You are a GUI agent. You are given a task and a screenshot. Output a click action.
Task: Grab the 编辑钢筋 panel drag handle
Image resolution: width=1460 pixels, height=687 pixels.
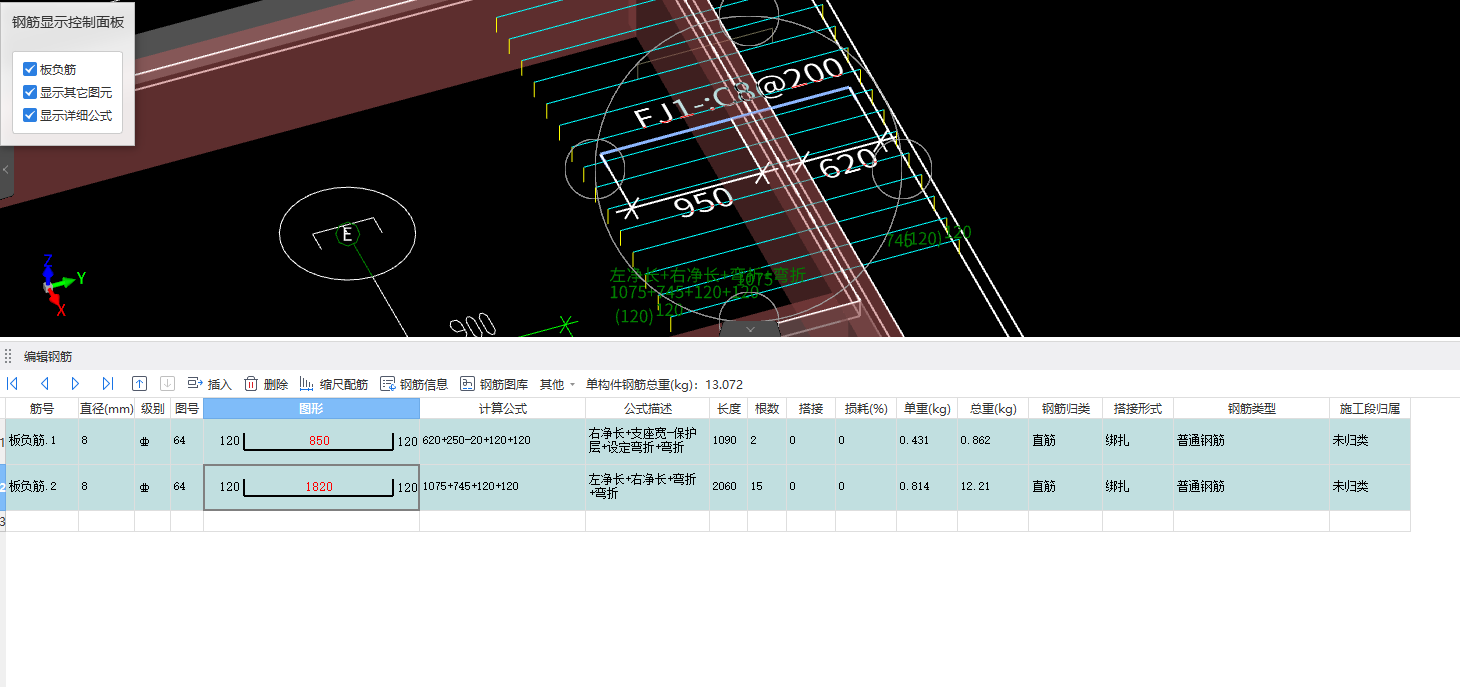click(x=8, y=356)
